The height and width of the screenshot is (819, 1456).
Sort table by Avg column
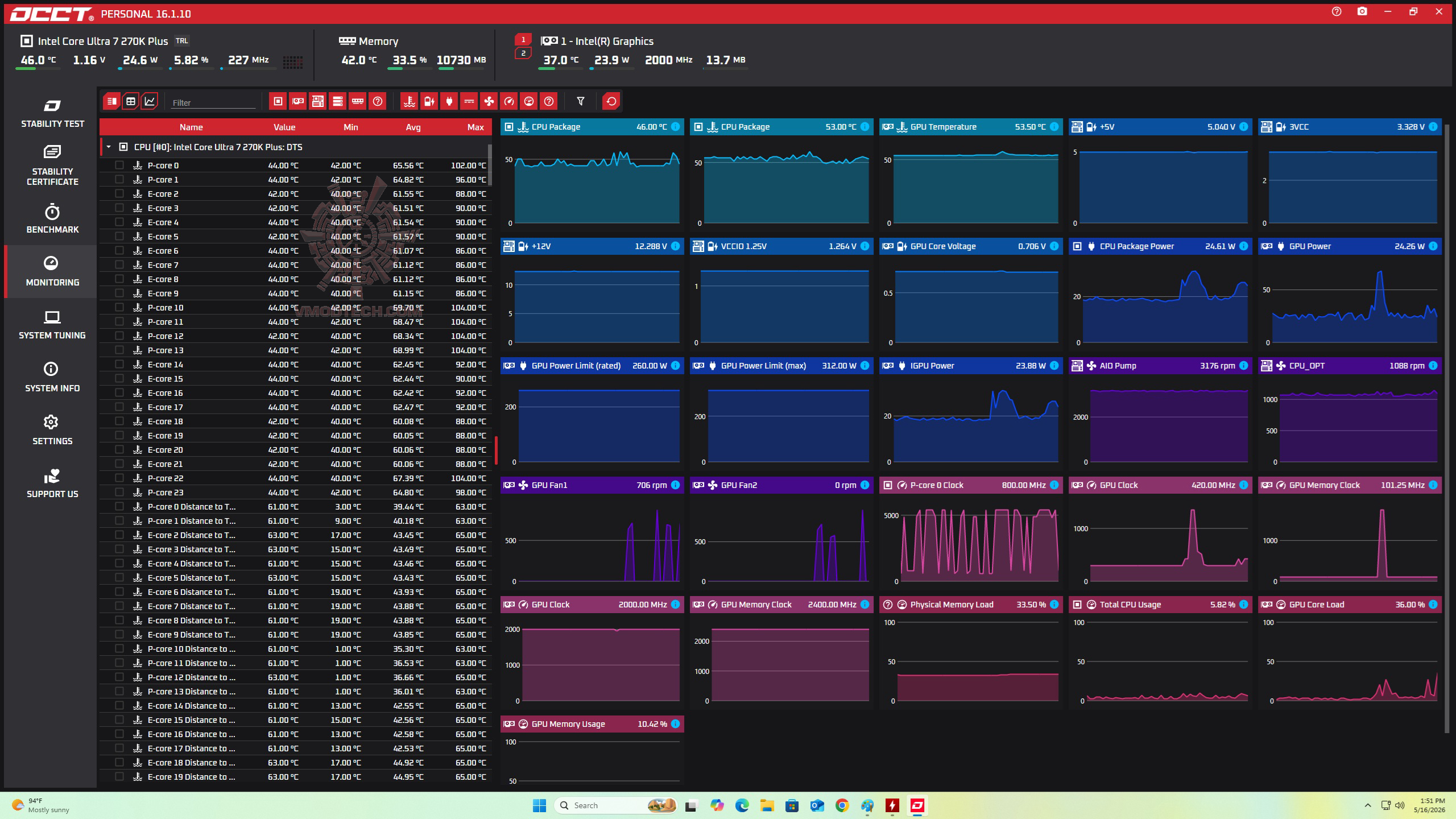[413, 127]
